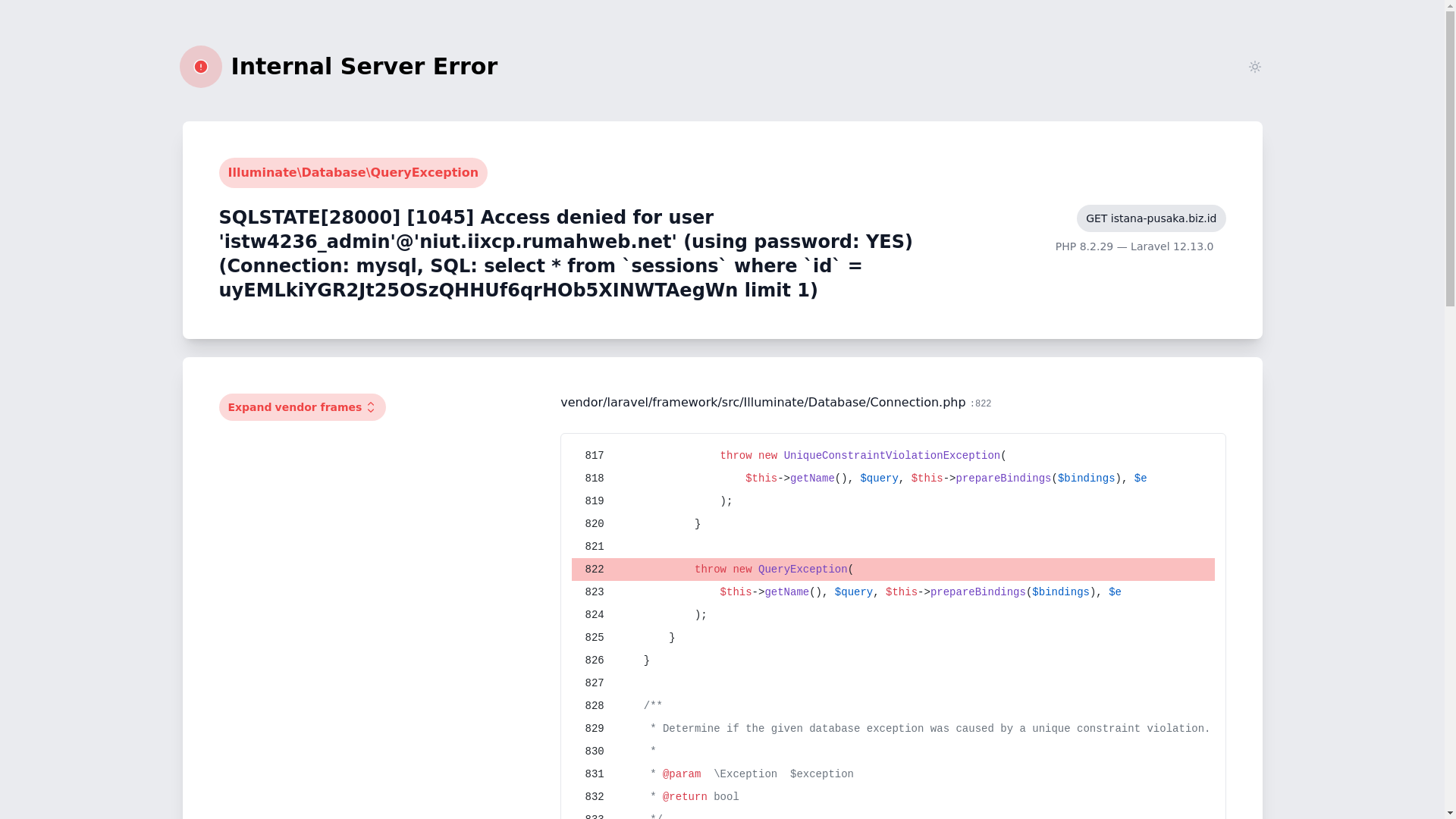This screenshot has width=1456, height=819.
Task: Click the :822 line indicator beside the file path
Action: [x=981, y=404]
